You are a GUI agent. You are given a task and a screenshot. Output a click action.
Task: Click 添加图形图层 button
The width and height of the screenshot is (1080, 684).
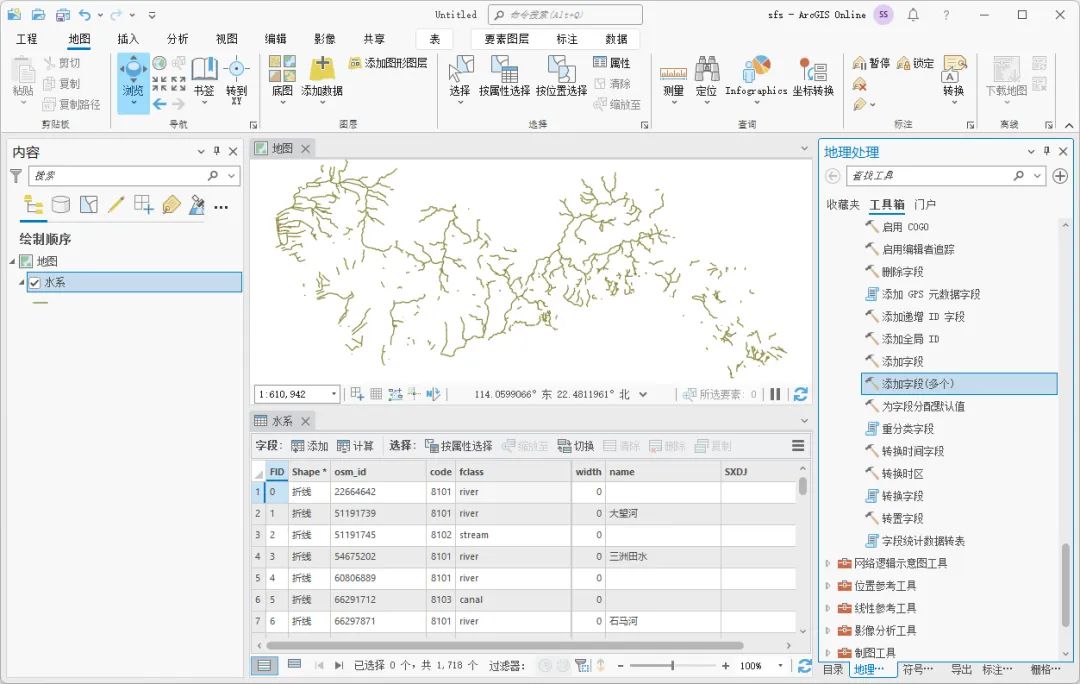point(388,63)
